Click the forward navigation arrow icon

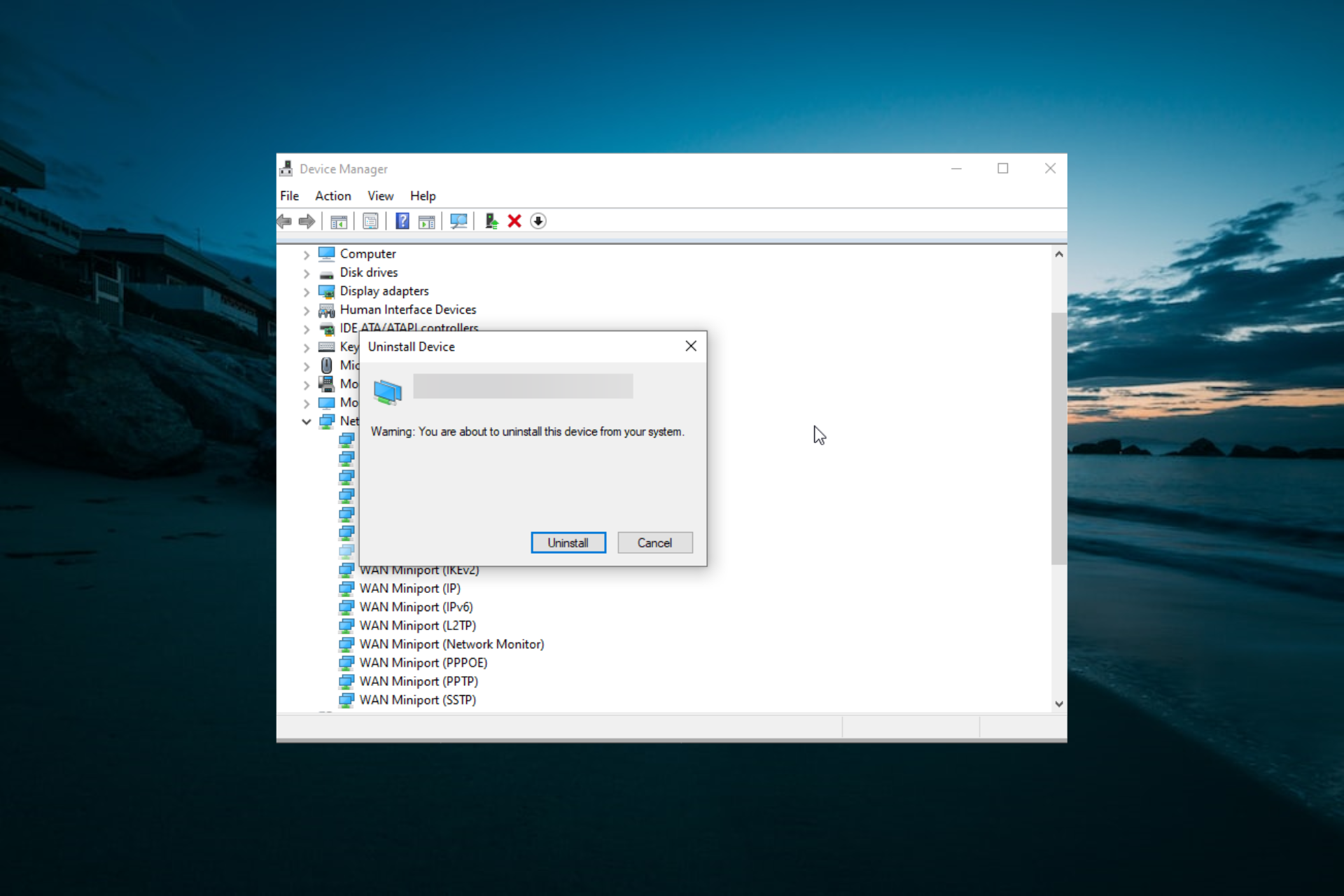point(308,221)
